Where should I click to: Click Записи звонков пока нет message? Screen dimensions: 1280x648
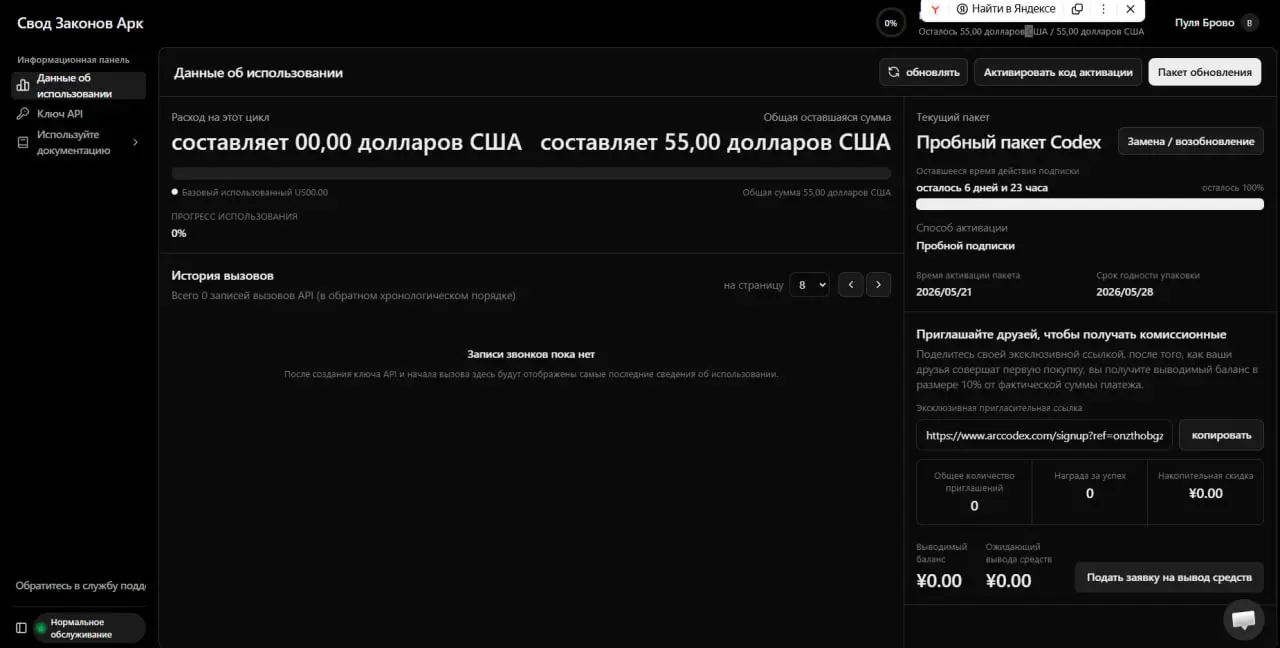pos(531,354)
